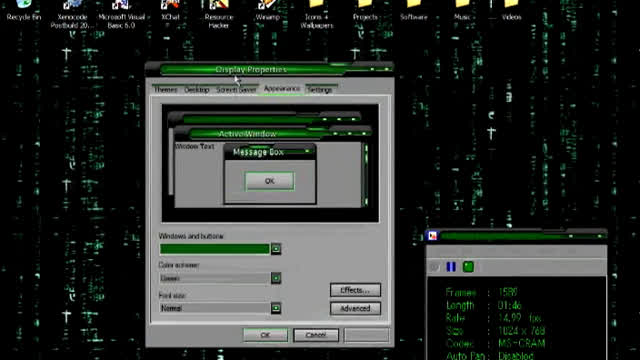Screen dimensions: 640x360
Task: Stop recording with the green stop icon
Action: click(x=468, y=267)
